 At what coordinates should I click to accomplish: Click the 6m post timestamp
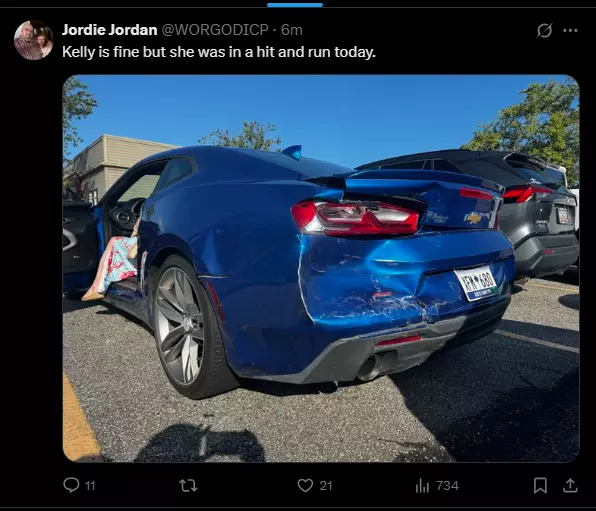click(x=292, y=30)
